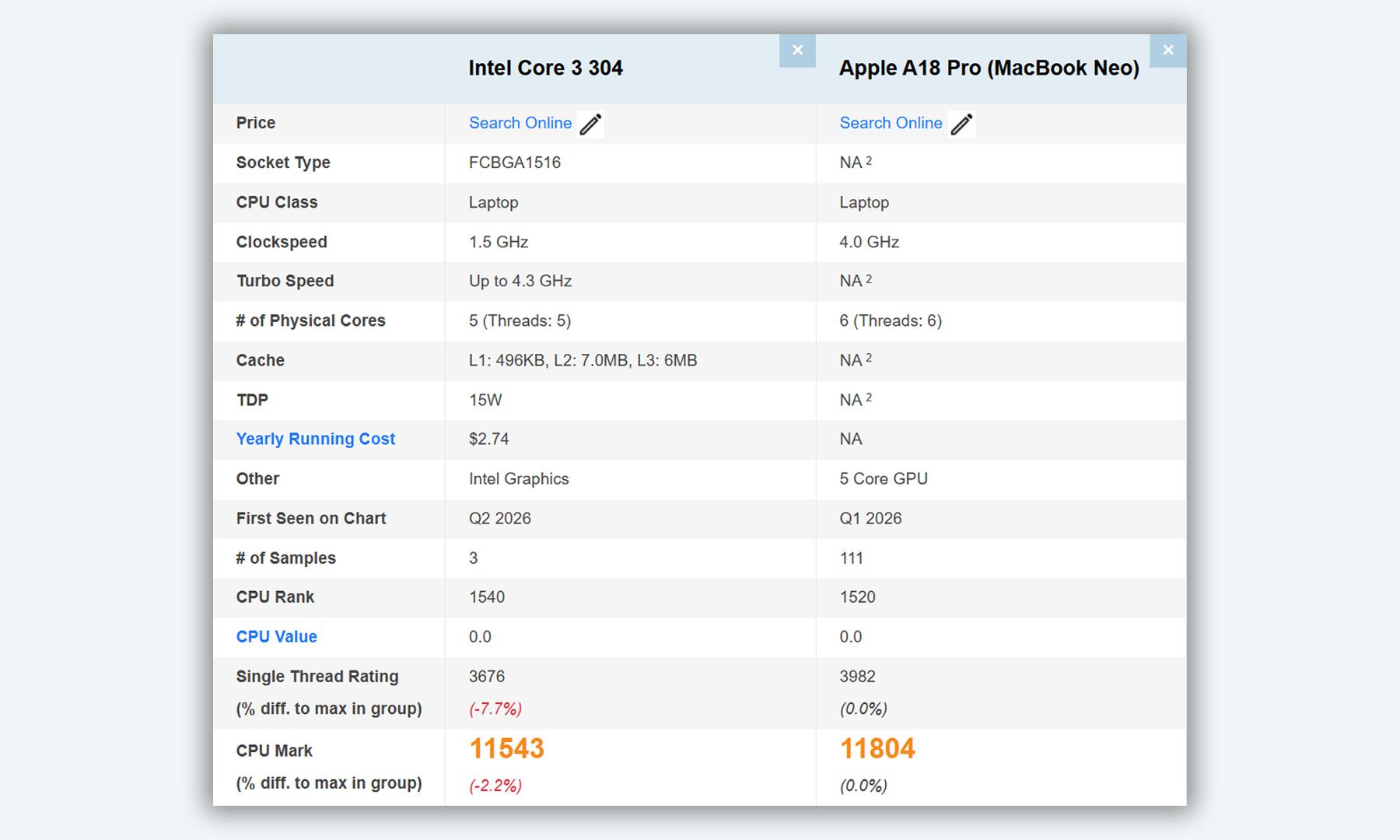Click CPU Mark row label
Viewport: 1400px width, 840px height.
click(275, 751)
